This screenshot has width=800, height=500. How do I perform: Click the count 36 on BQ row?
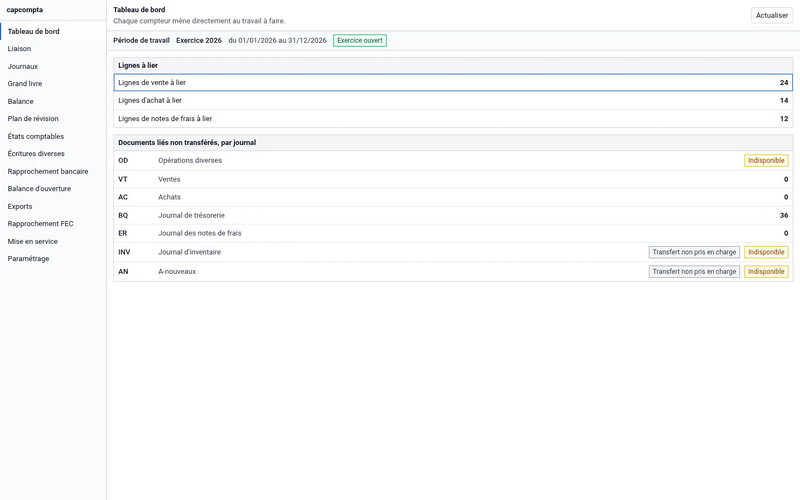tap(784, 215)
